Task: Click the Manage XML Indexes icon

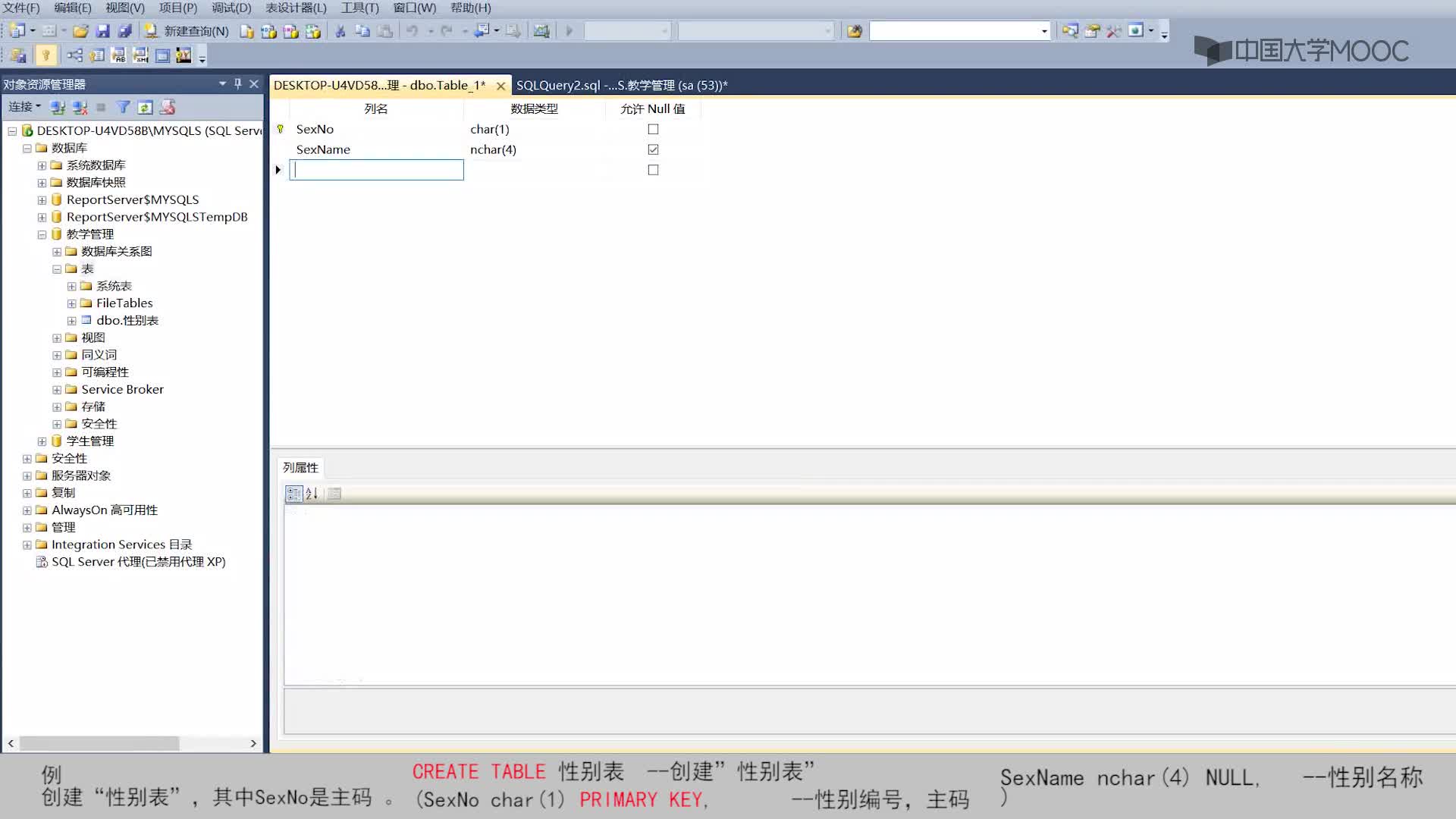Action: (x=140, y=55)
